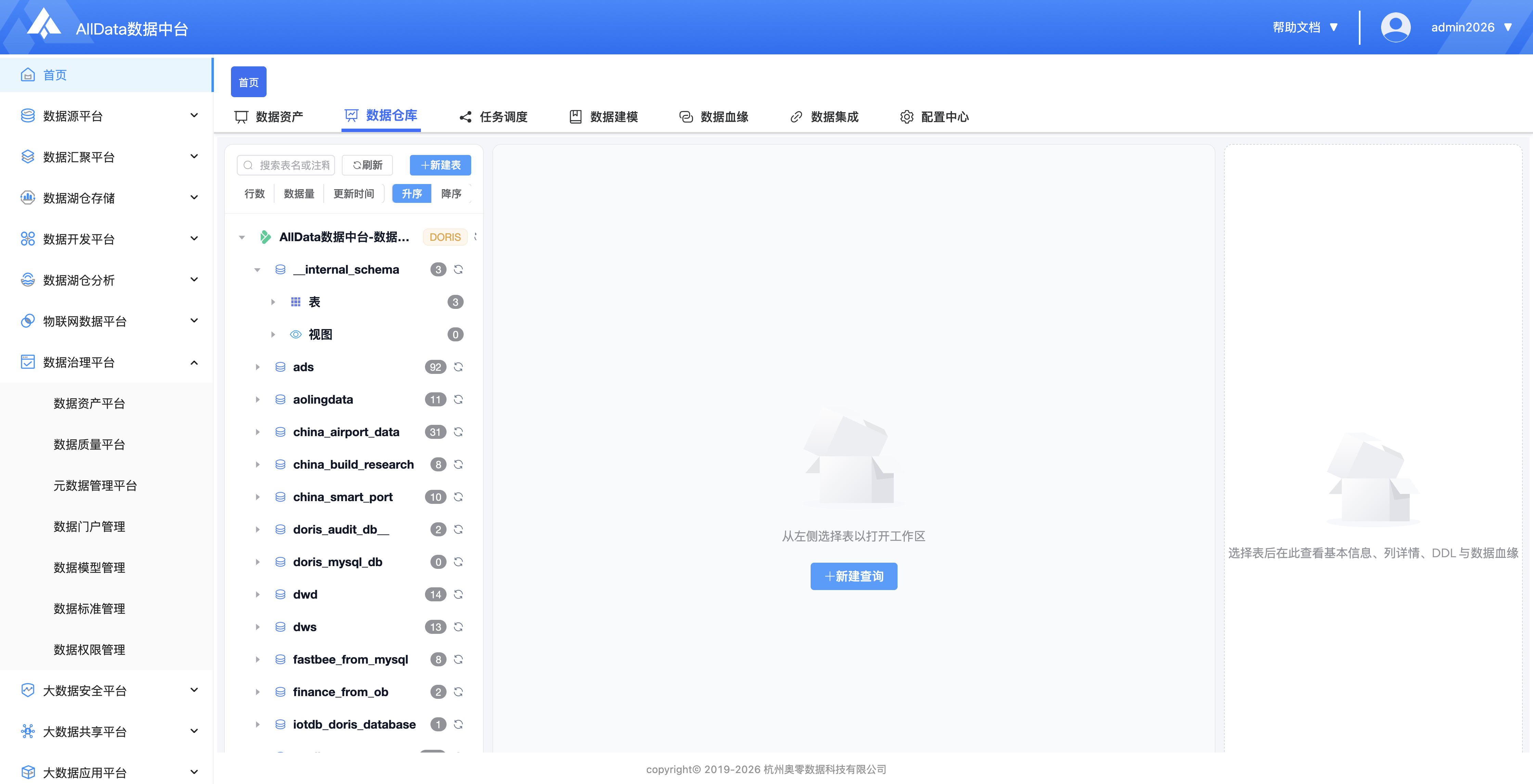The height and width of the screenshot is (784, 1533).
Task: Refresh the dwd database
Action: 458,595
